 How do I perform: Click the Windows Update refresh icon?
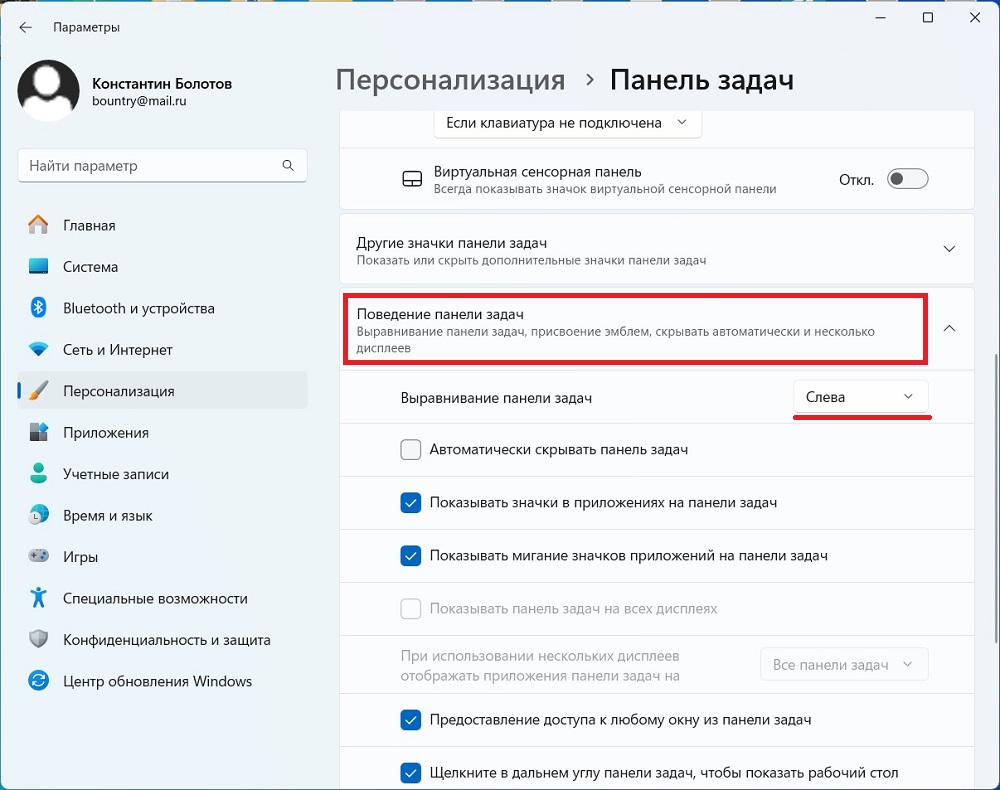point(38,681)
